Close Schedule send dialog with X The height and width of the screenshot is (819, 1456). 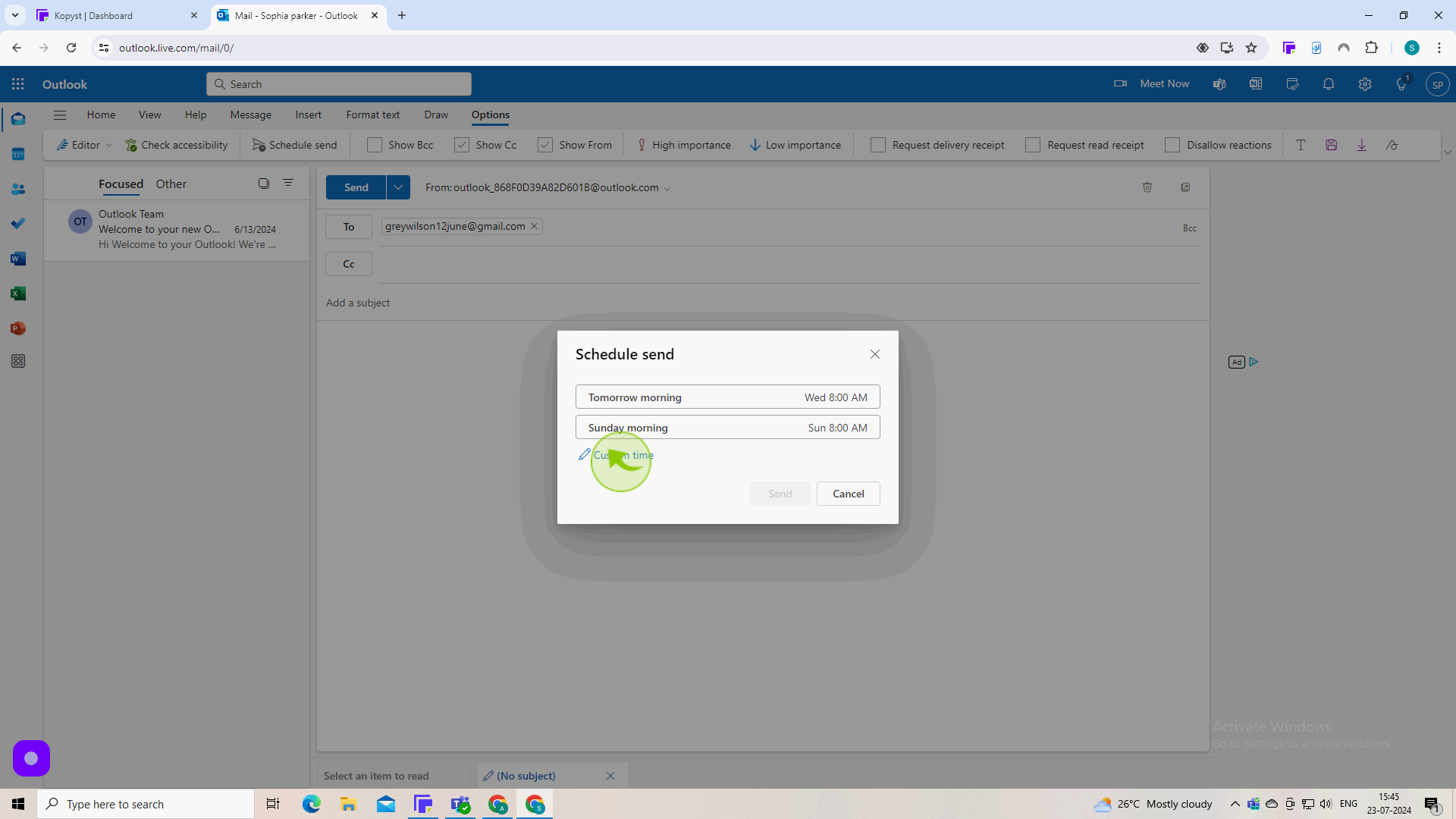875,354
